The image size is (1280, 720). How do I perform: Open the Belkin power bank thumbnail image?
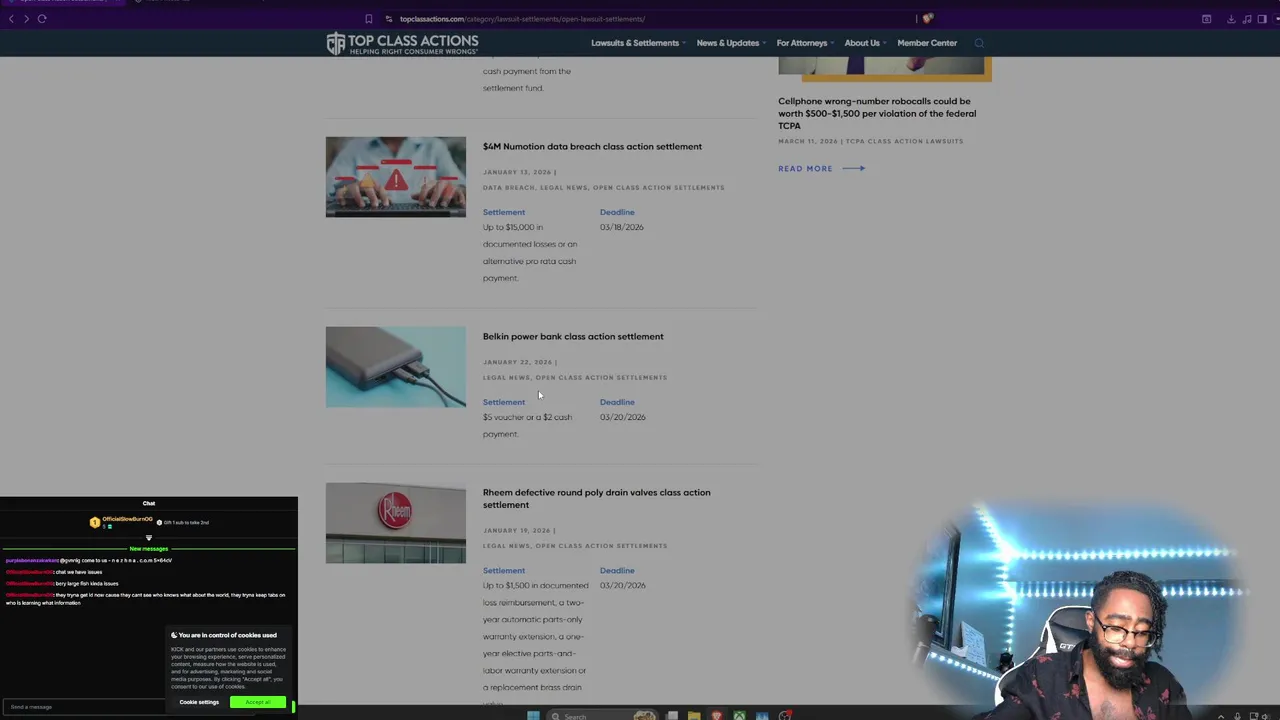[395, 367]
